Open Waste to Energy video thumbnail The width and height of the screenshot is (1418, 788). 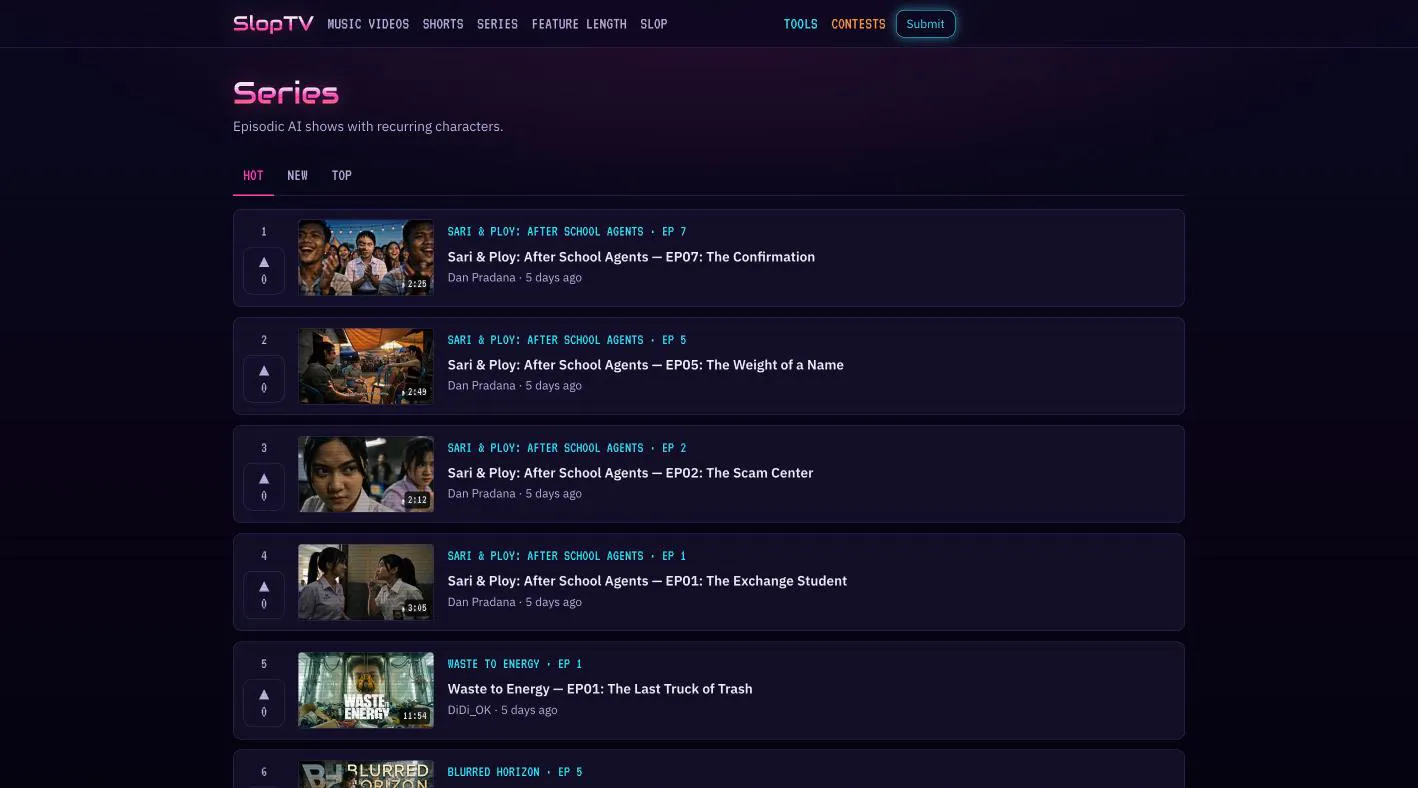366,690
